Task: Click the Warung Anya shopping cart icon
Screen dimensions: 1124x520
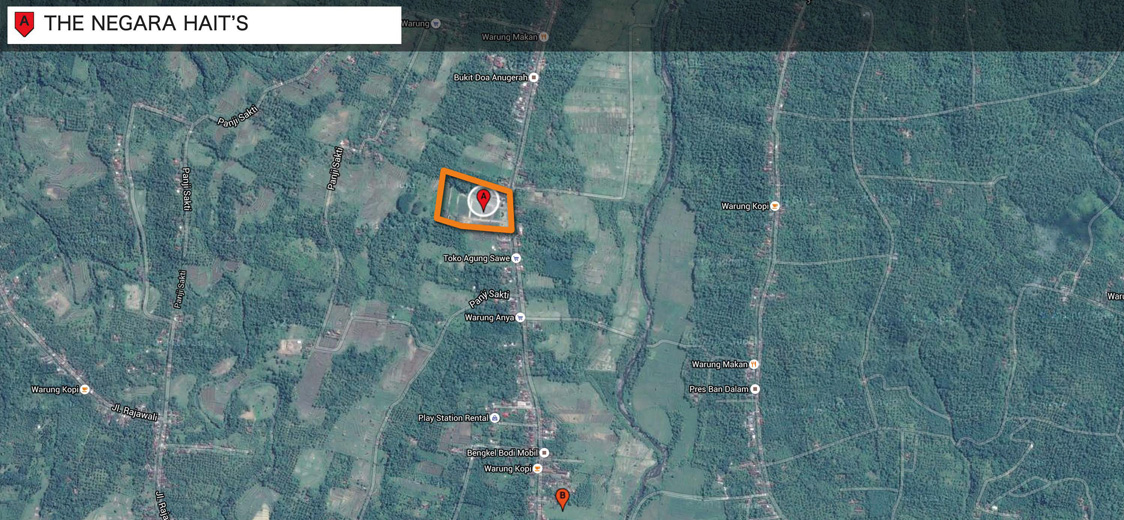Action: point(520,318)
